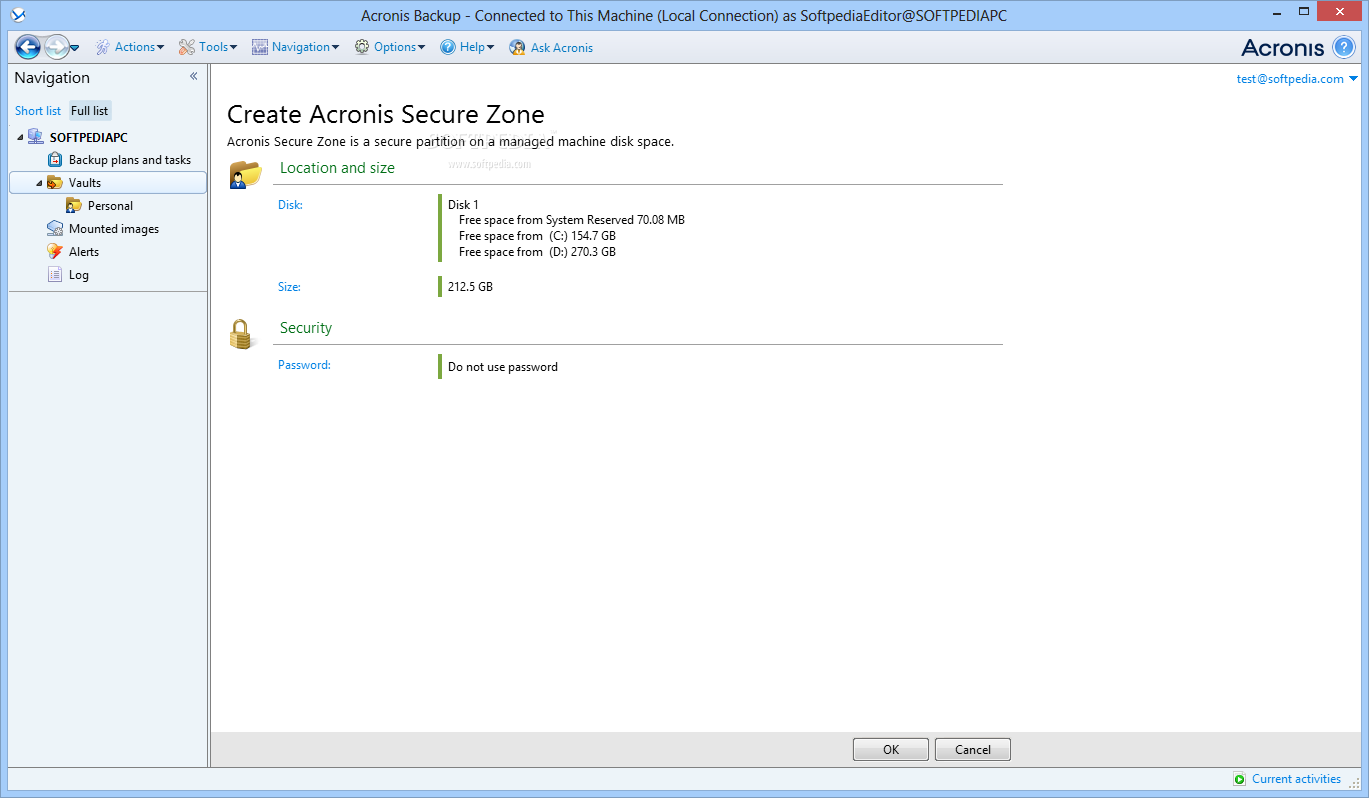Open the Personal vault
Screen dimensions: 1369x798
[x=110, y=206]
